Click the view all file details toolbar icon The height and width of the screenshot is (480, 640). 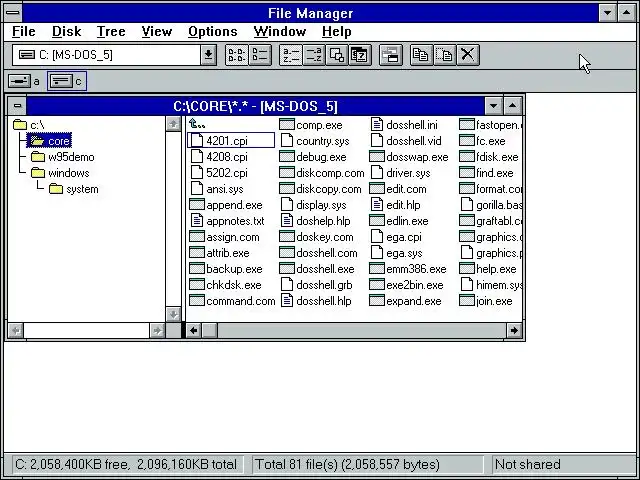coord(260,55)
